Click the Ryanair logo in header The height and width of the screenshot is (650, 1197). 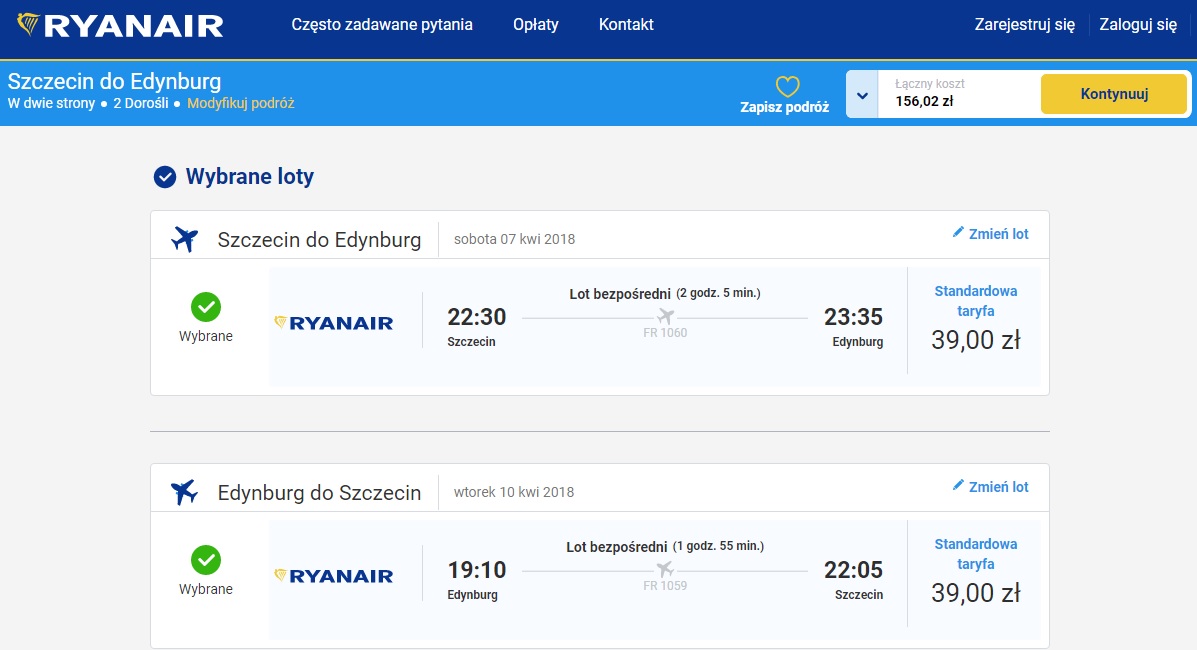[x=120, y=25]
